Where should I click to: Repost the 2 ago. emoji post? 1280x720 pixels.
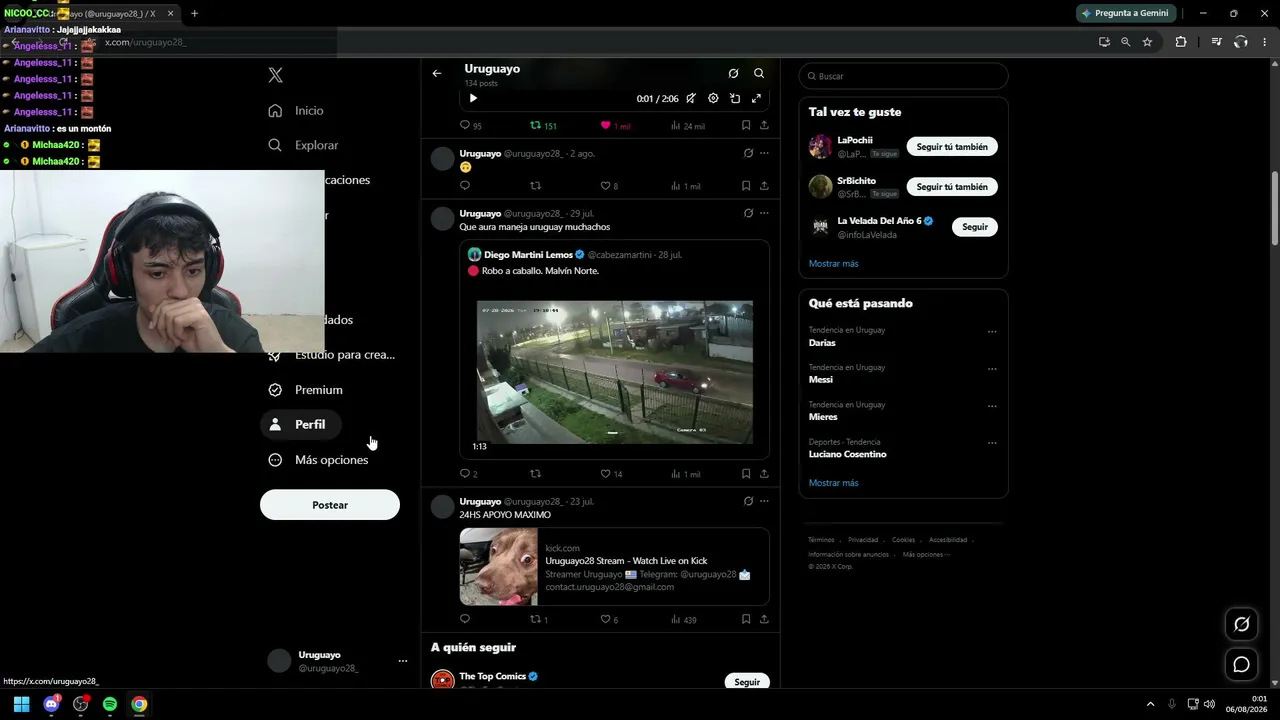click(535, 186)
